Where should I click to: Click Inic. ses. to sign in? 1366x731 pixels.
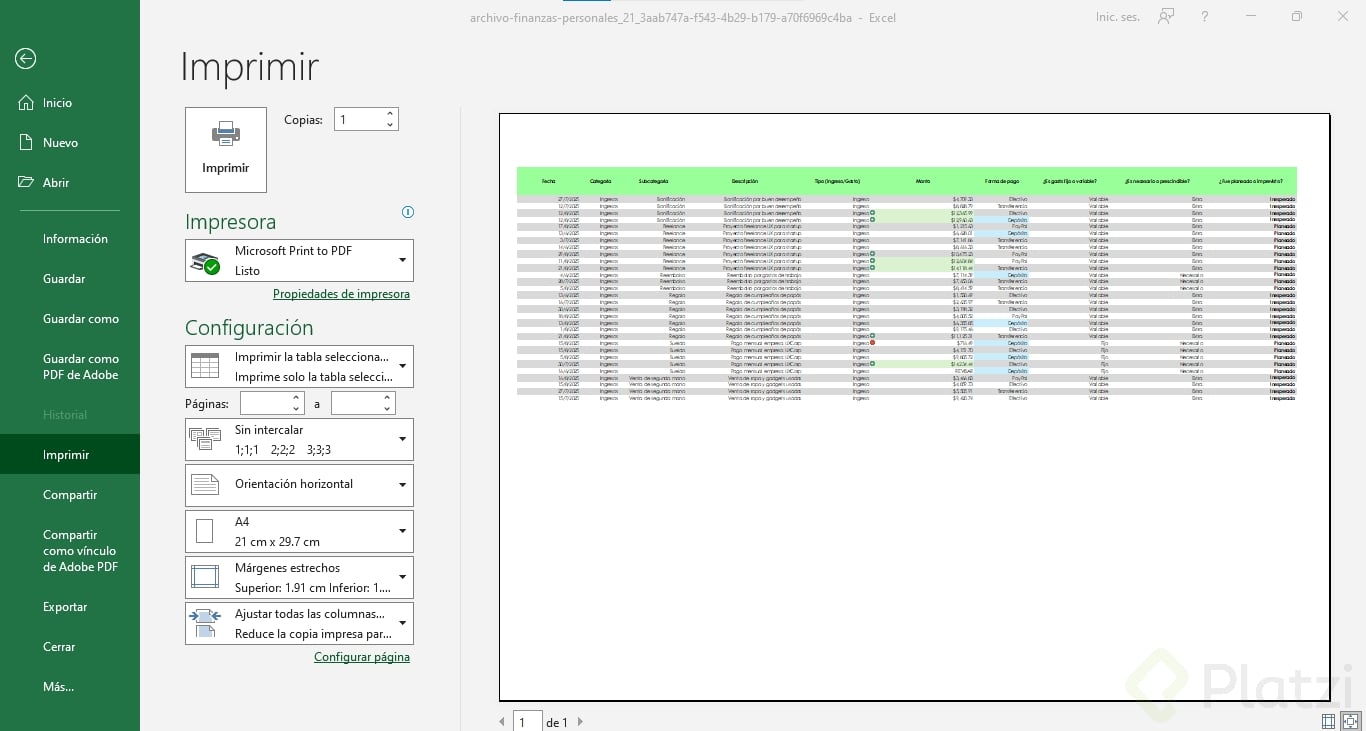(1117, 17)
